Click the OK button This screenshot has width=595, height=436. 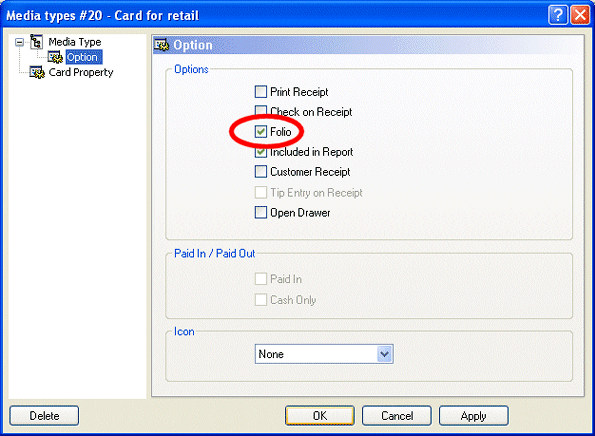(320, 416)
